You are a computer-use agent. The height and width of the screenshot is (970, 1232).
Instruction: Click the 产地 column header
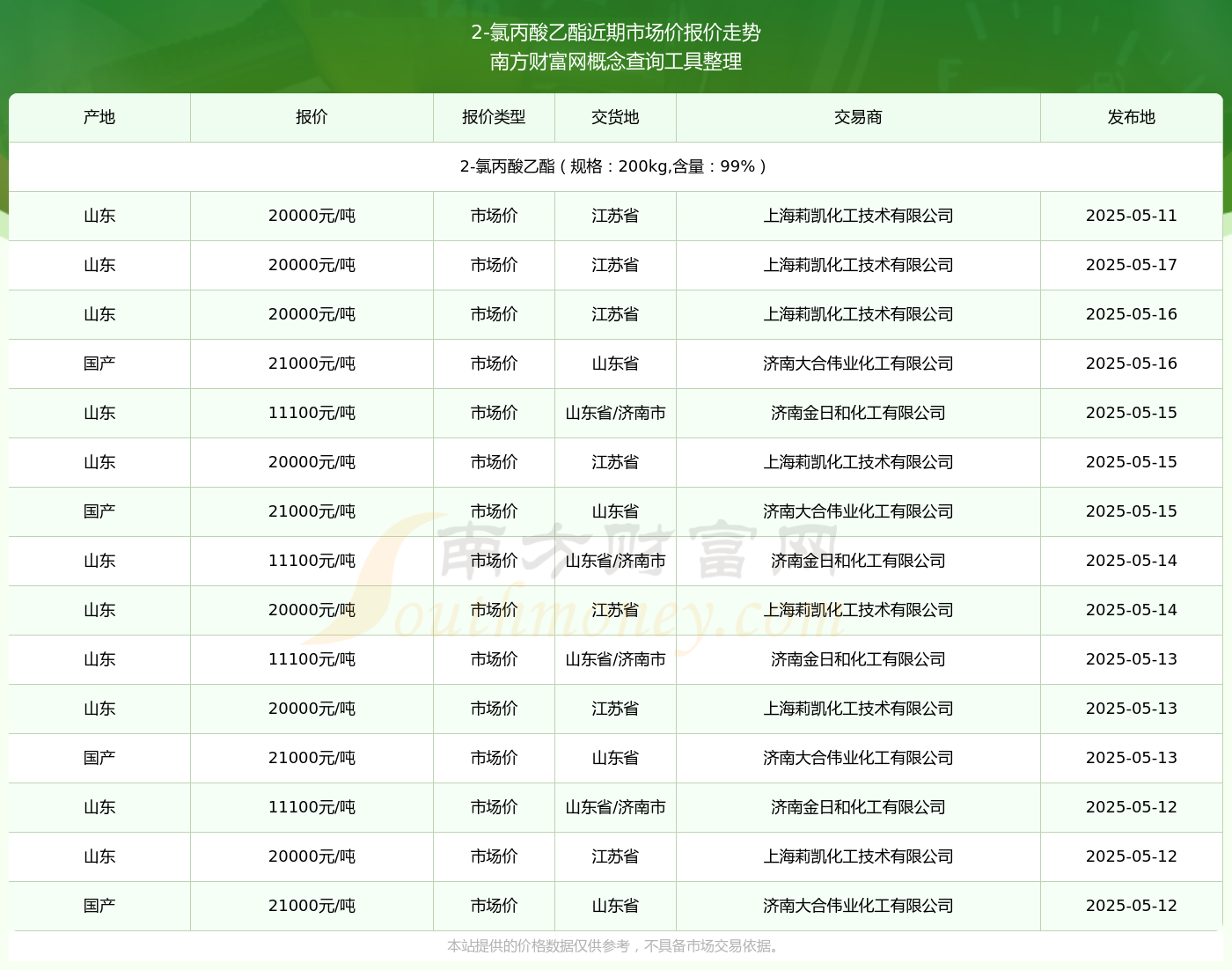coord(99,117)
